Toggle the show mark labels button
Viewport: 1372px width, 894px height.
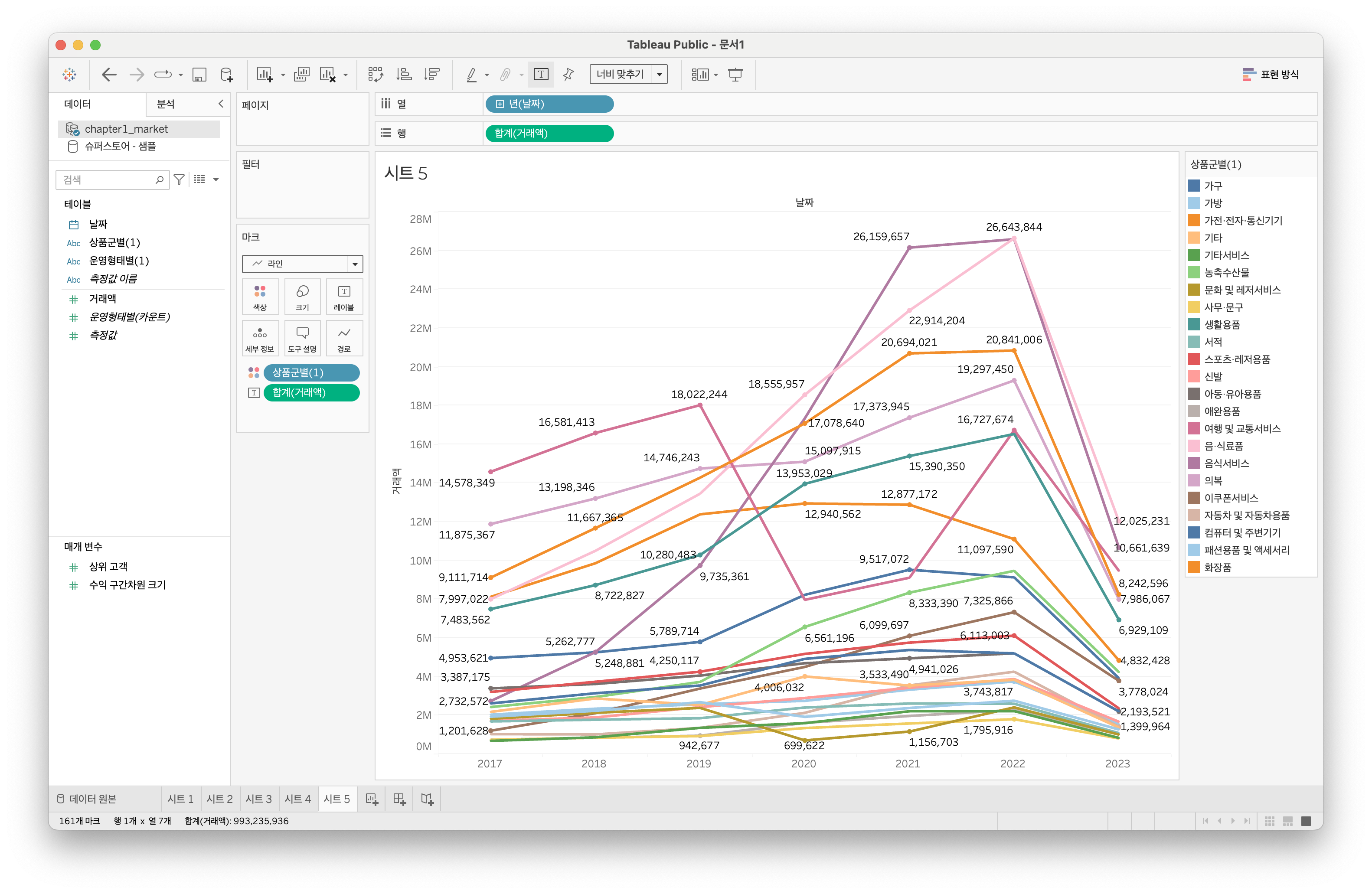click(x=541, y=75)
